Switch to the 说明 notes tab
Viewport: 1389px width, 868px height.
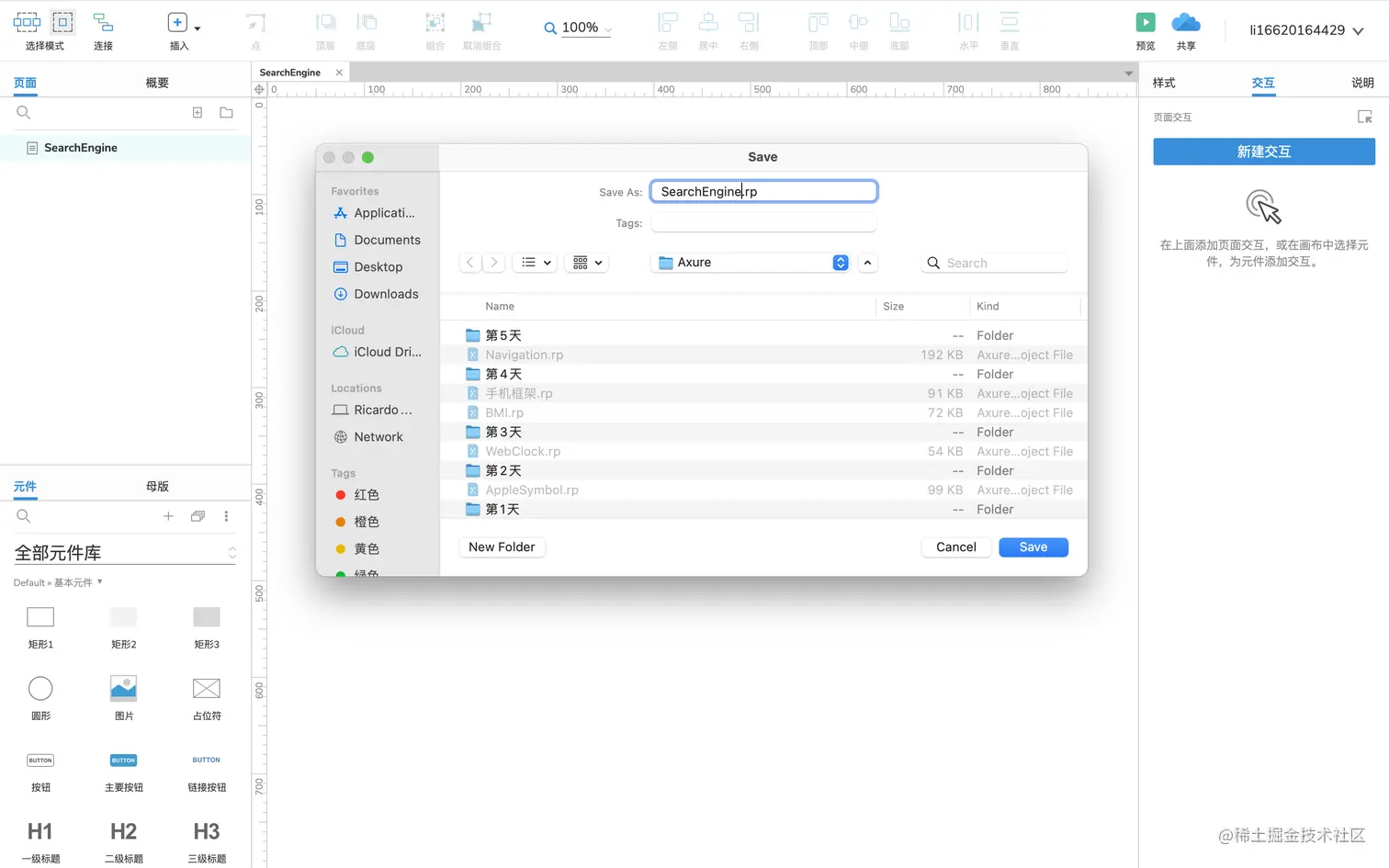1362,83
